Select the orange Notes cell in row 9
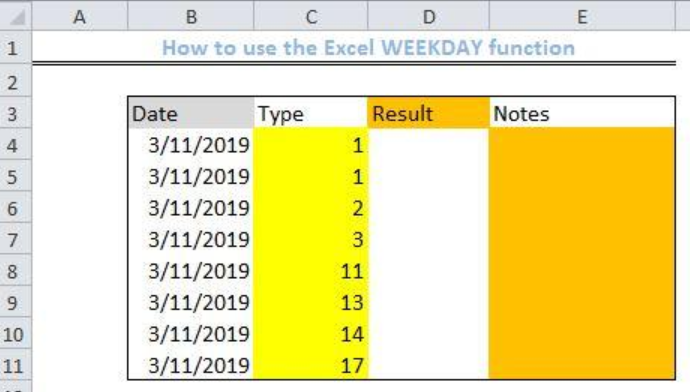Screen dimensions: 690x392 pyautogui.click(x=582, y=302)
